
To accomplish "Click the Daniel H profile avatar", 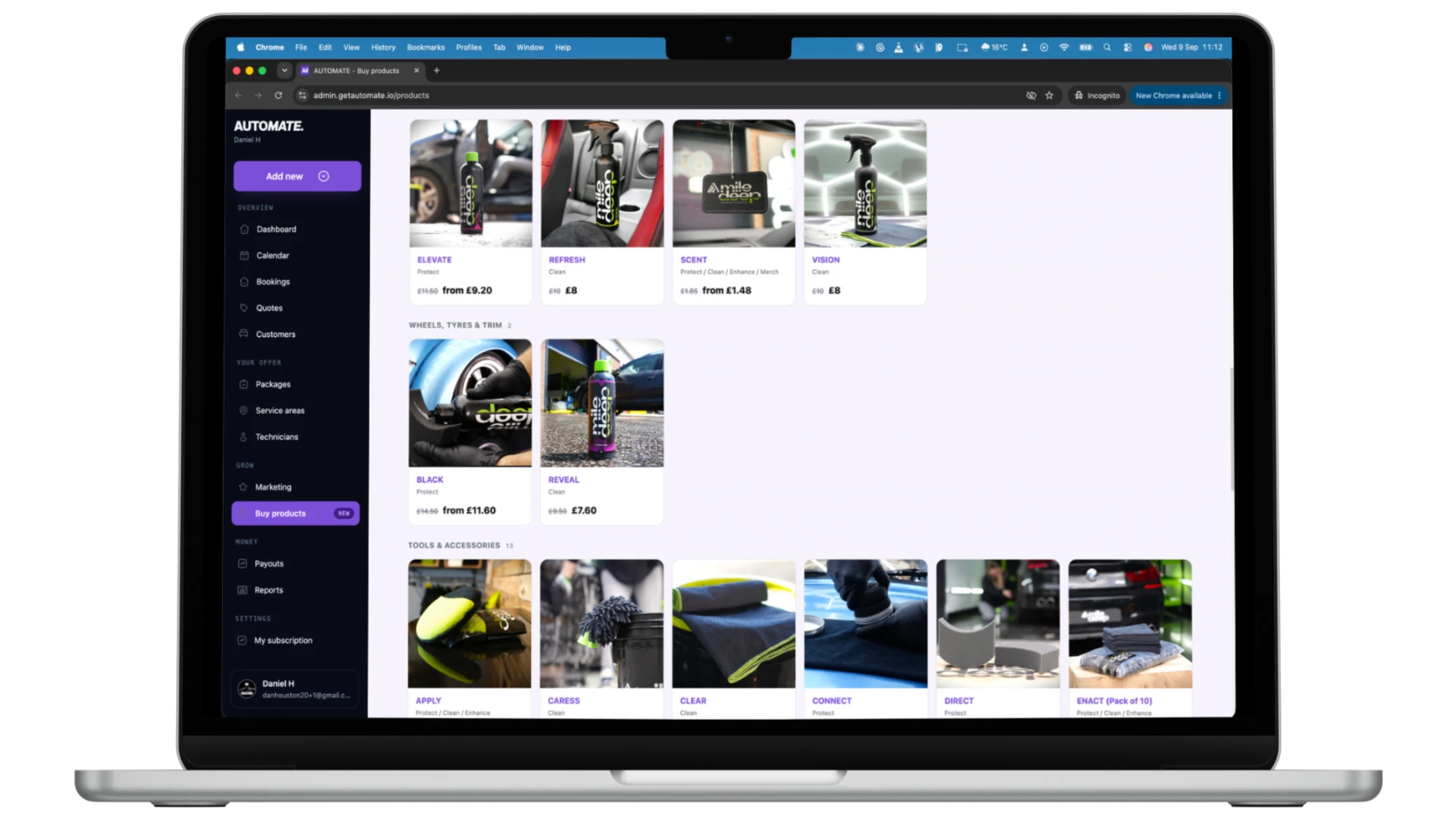I will 246,689.
